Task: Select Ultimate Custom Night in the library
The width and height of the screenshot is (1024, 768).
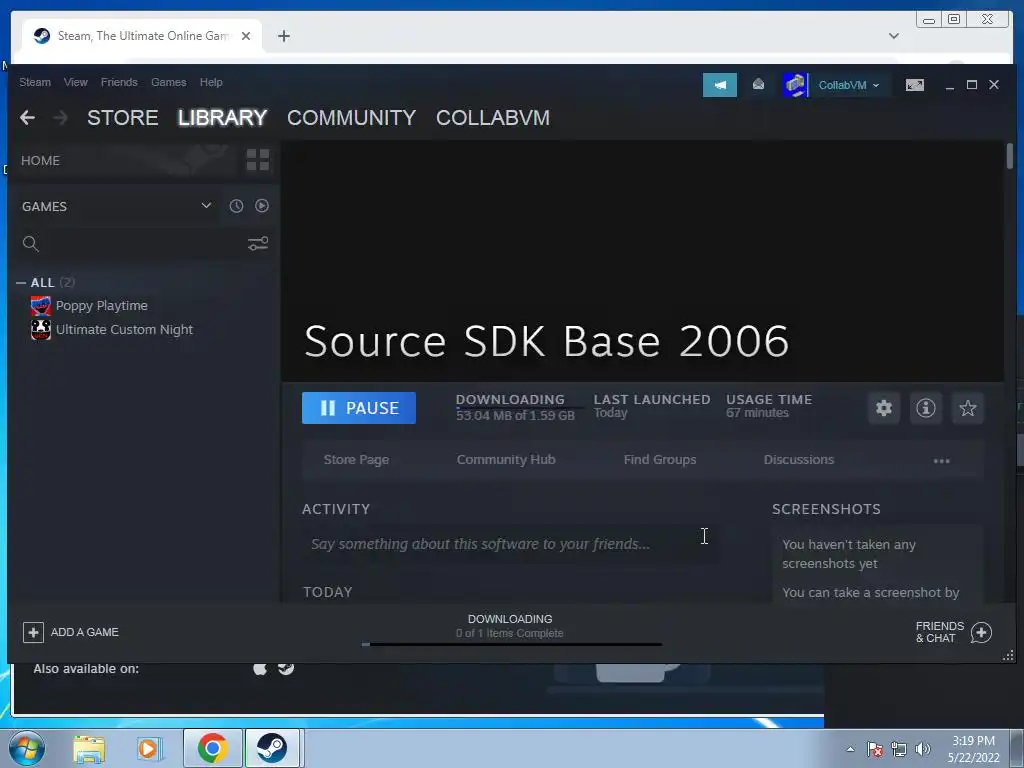Action: [124, 329]
